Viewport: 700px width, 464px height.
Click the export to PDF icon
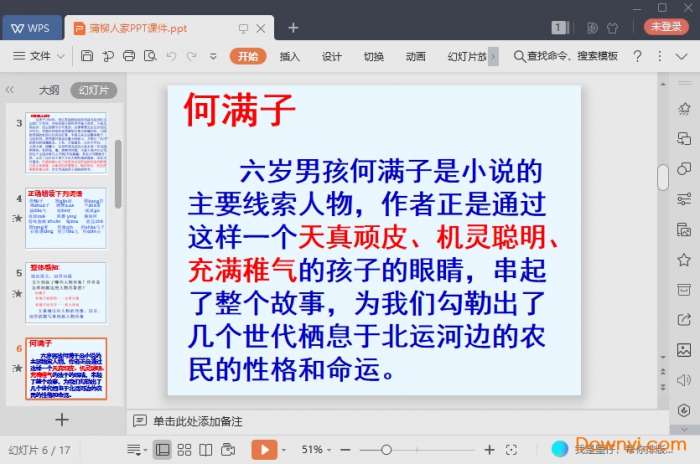tap(108, 56)
